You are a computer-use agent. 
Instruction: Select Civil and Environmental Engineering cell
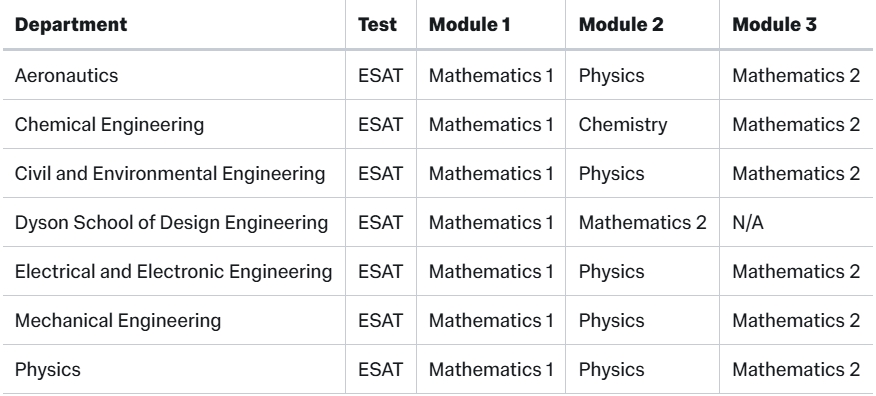click(x=170, y=174)
